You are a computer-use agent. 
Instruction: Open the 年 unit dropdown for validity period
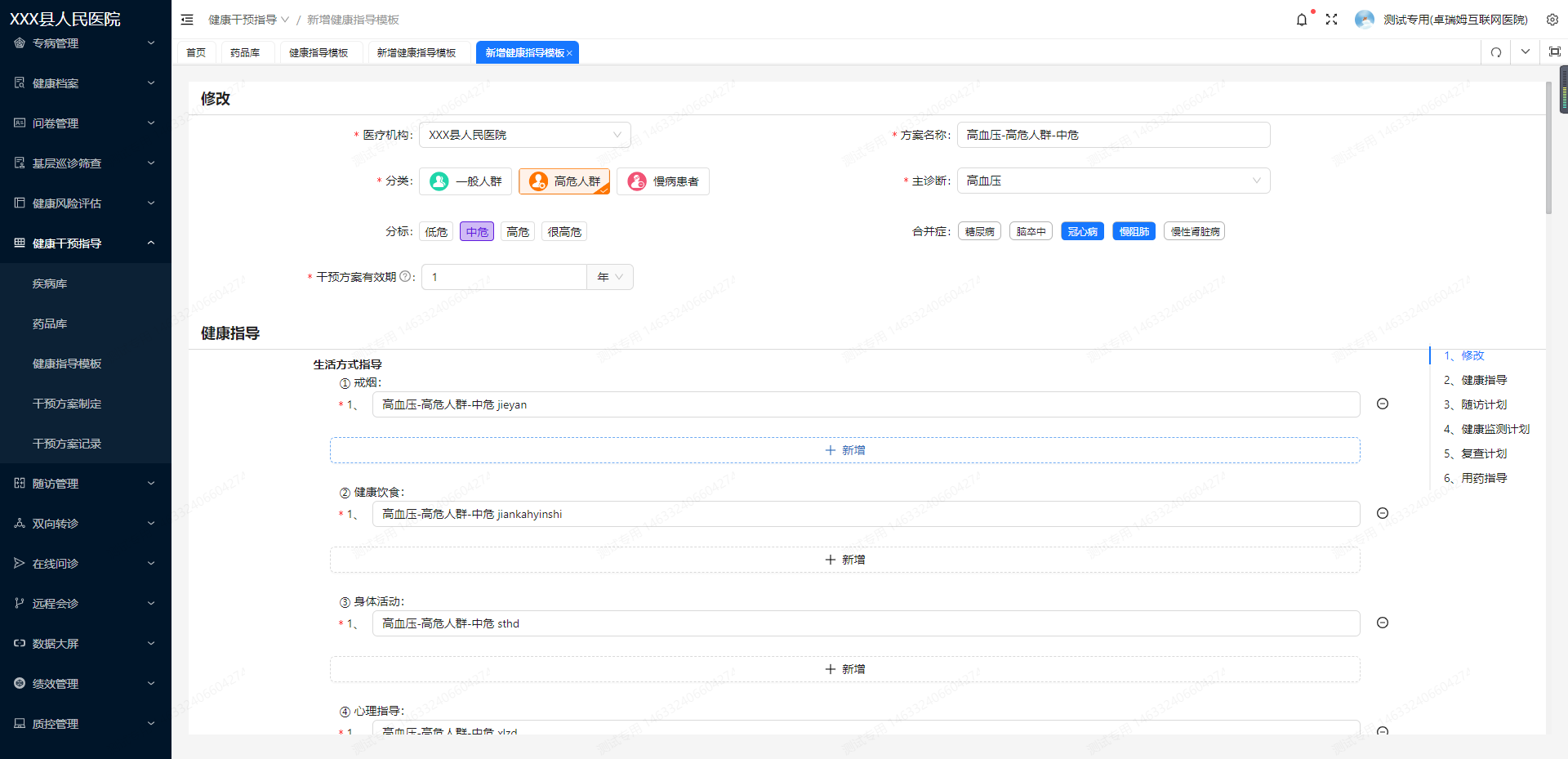[609, 277]
